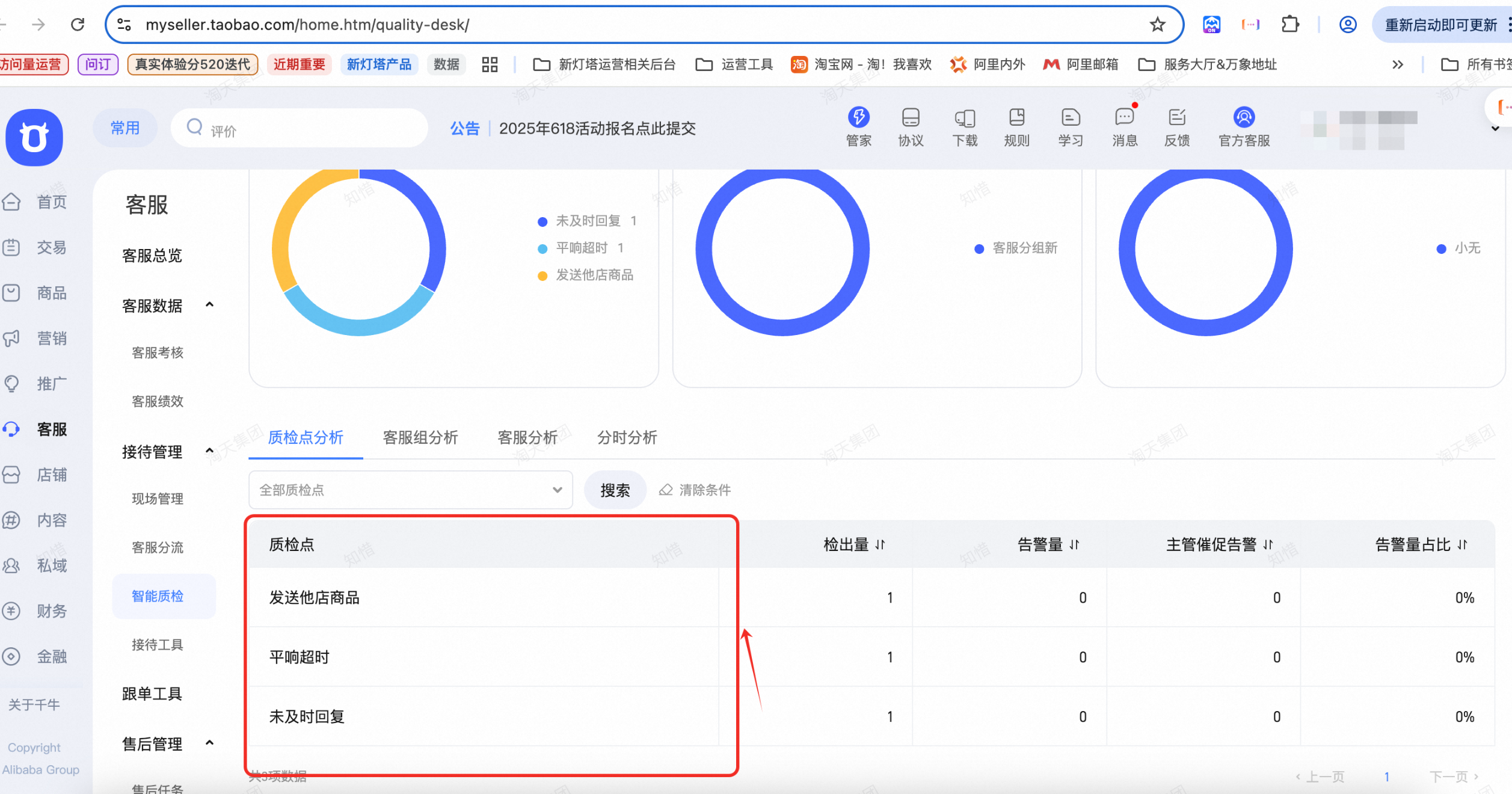Open the 新灯塔产品 bookmark
The width and height of the screenshot is (1512, 794).
coord(379,64)
